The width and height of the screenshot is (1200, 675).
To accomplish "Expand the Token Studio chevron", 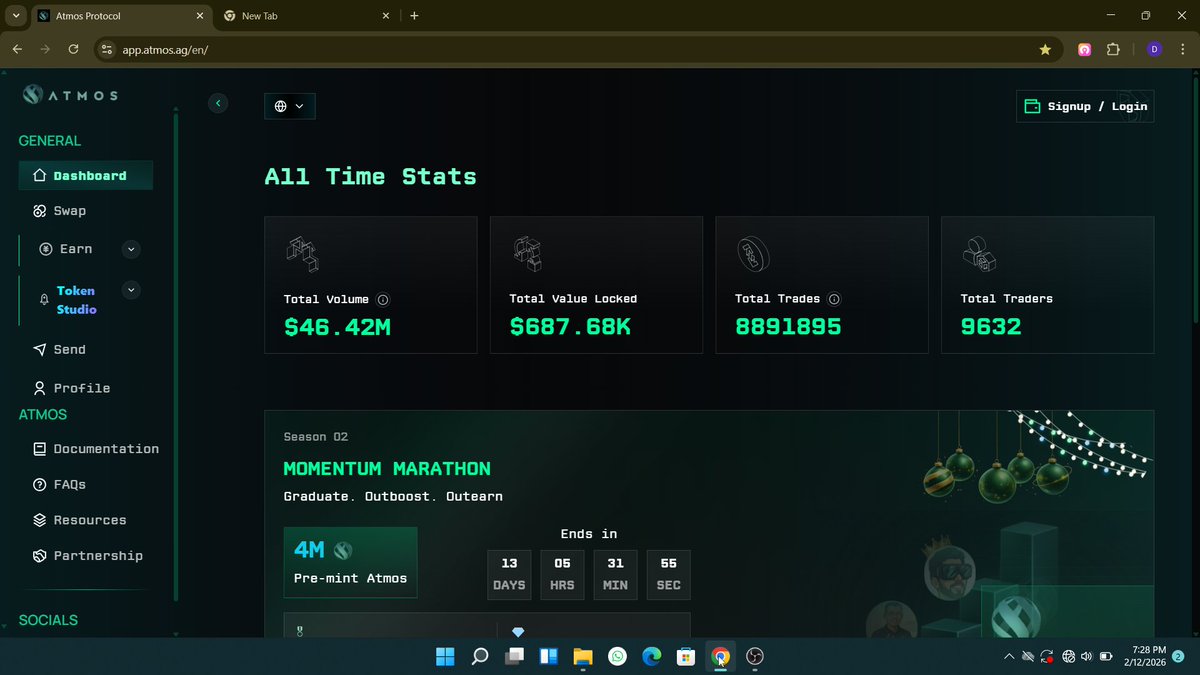I will pyautogui.click(x=130, y=290).
